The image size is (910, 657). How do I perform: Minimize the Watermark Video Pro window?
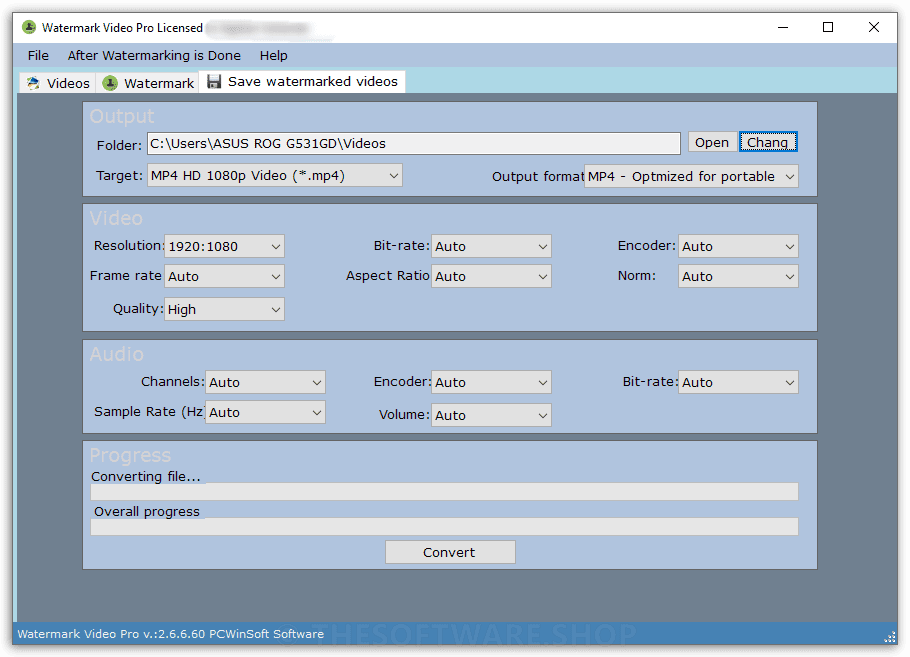click(783, 27)
